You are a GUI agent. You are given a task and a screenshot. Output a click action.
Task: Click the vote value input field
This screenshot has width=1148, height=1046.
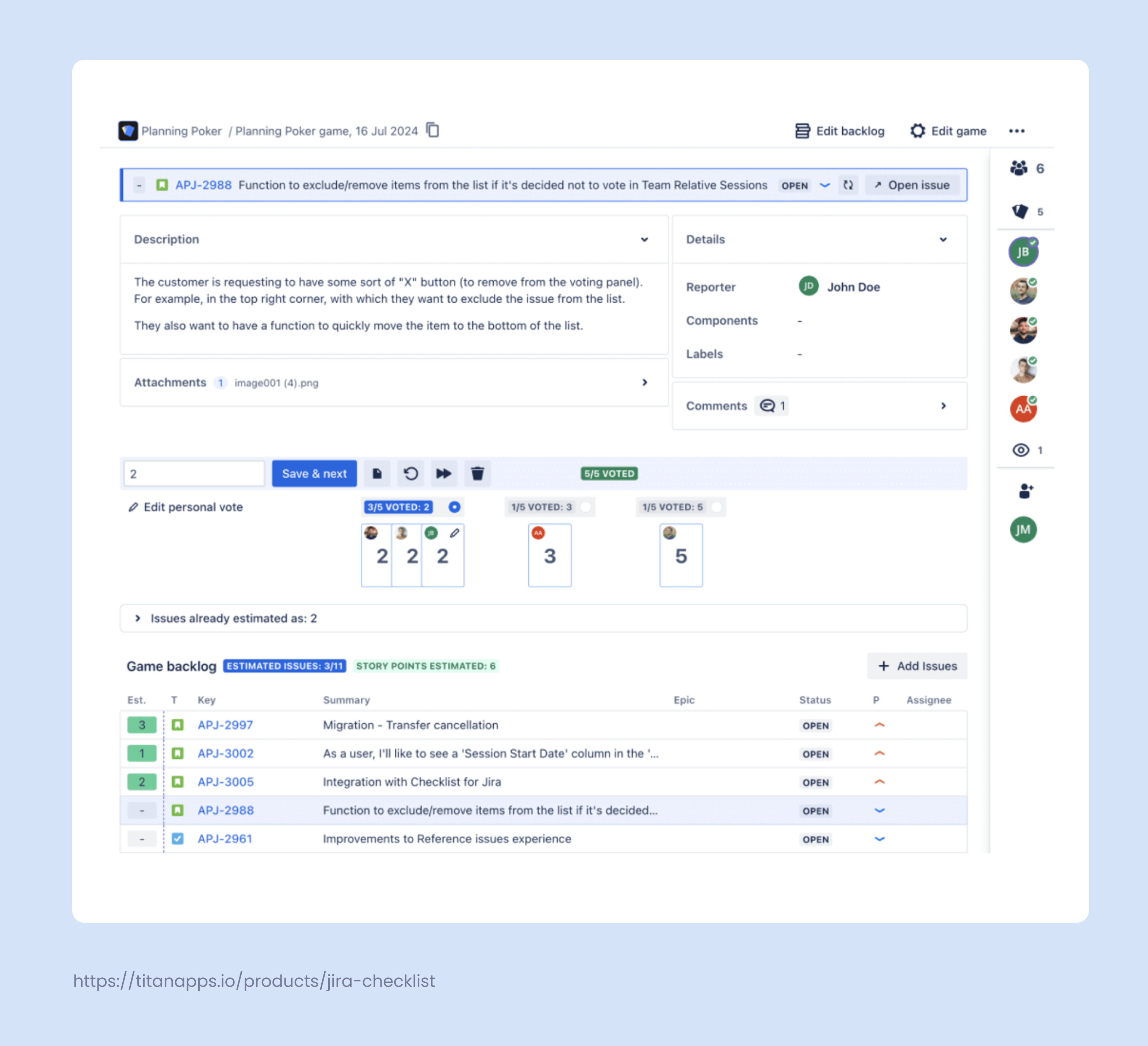[x=194, y=473]
